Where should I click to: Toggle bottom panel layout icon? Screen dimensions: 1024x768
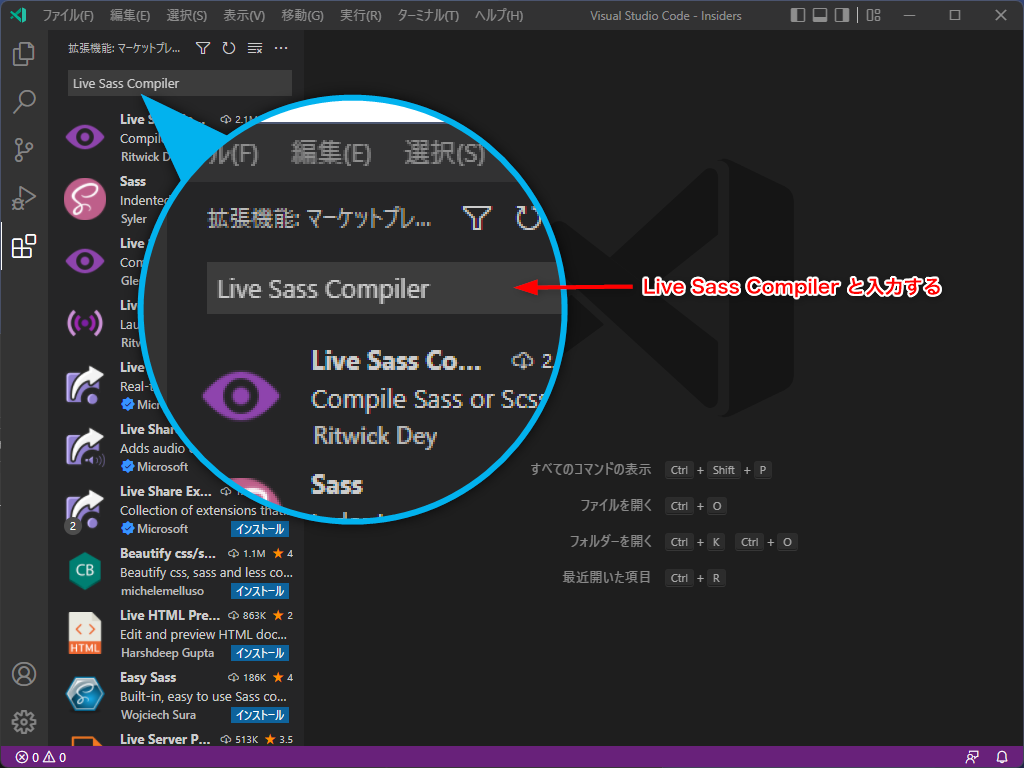tap(820, 15)
